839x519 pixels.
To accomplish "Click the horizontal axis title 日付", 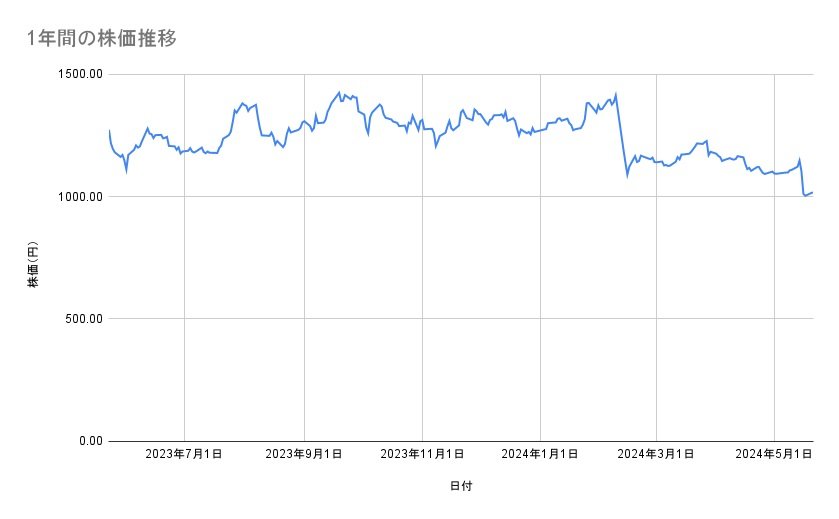I will [460, 486].
